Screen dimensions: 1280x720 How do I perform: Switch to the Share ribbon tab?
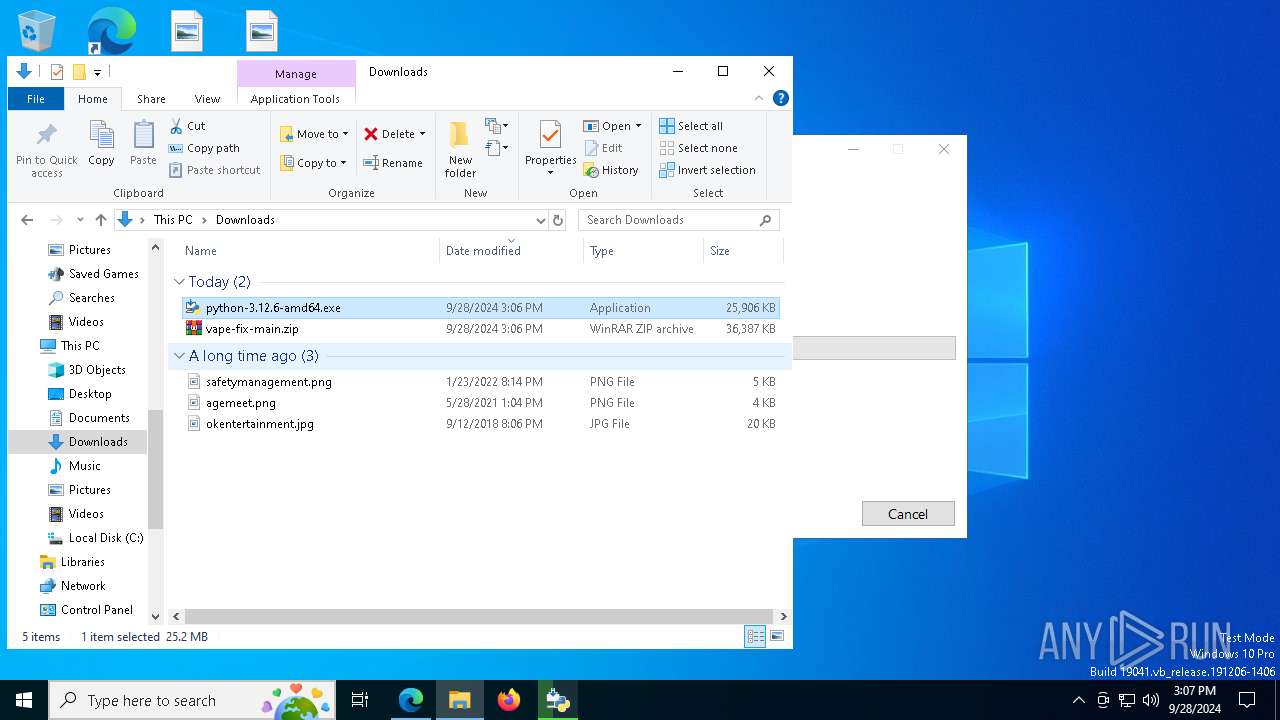151,99
